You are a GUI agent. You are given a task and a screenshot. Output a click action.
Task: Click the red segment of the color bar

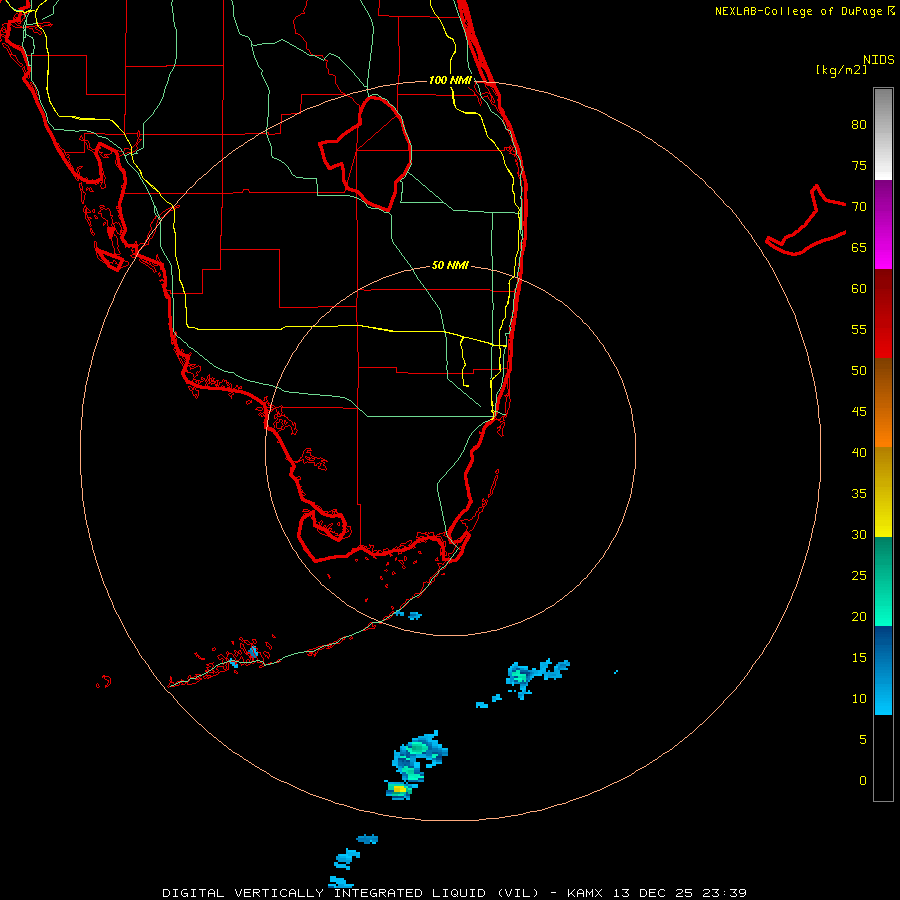[883, 313]
